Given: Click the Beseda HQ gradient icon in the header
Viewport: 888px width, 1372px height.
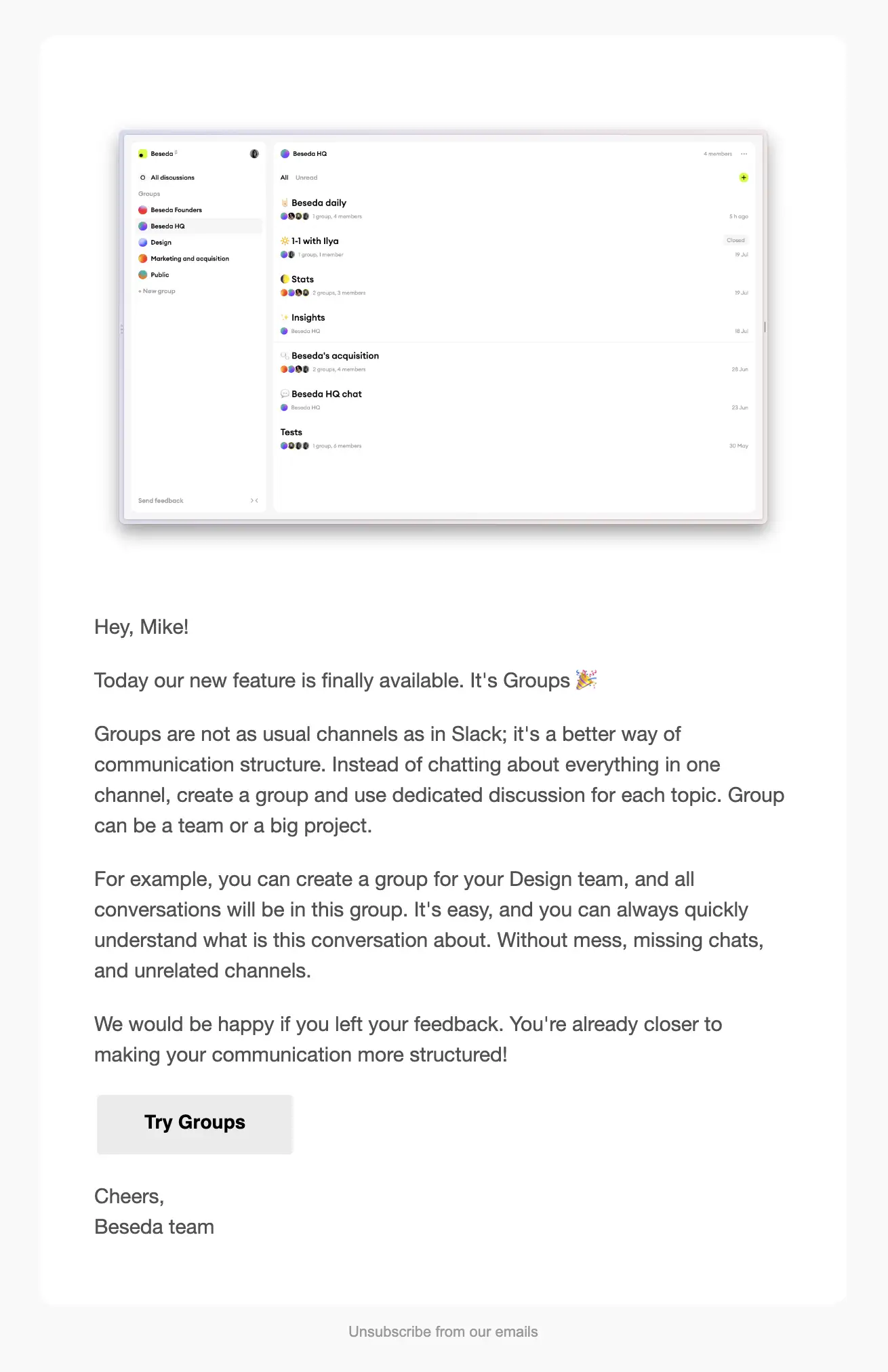Looking at the screenshot, I should coord(285,153).
